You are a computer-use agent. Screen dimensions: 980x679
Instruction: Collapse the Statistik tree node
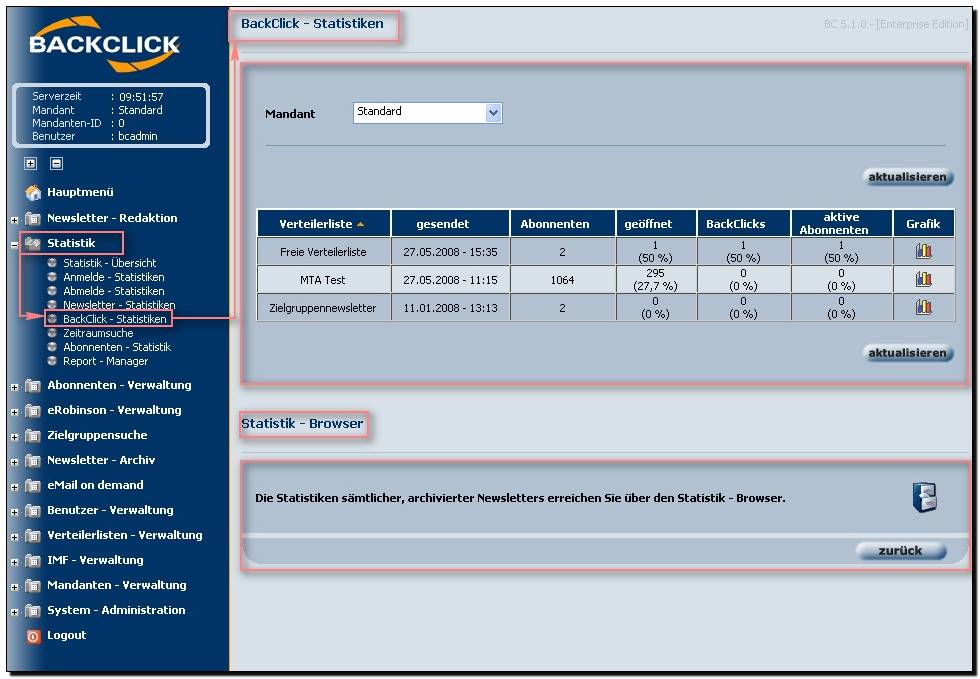click(14, 244)
